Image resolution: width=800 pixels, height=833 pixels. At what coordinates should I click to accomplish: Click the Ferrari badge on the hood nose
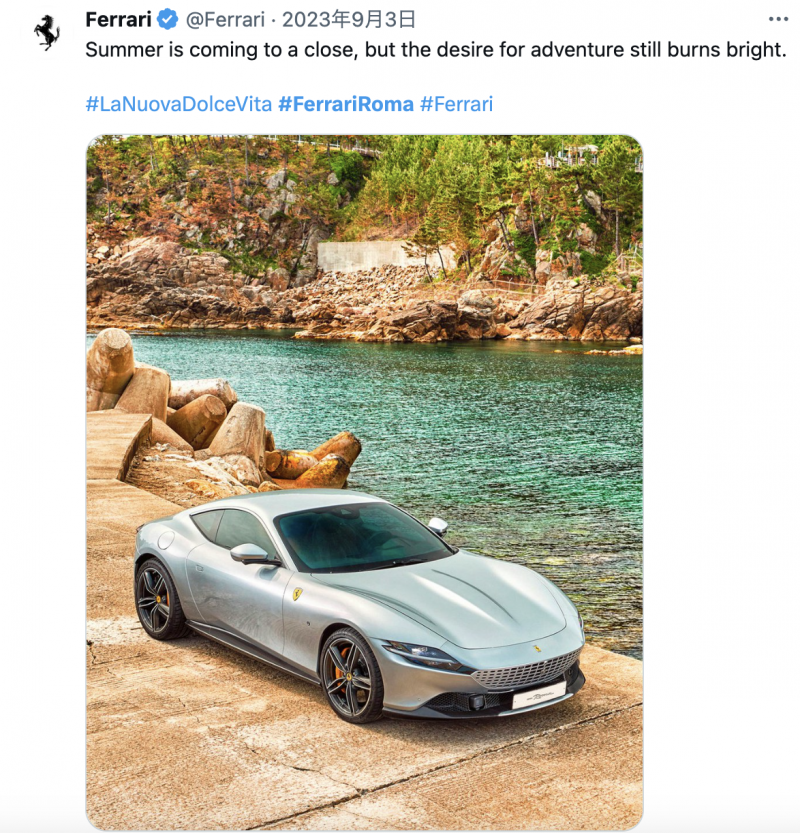537,649
